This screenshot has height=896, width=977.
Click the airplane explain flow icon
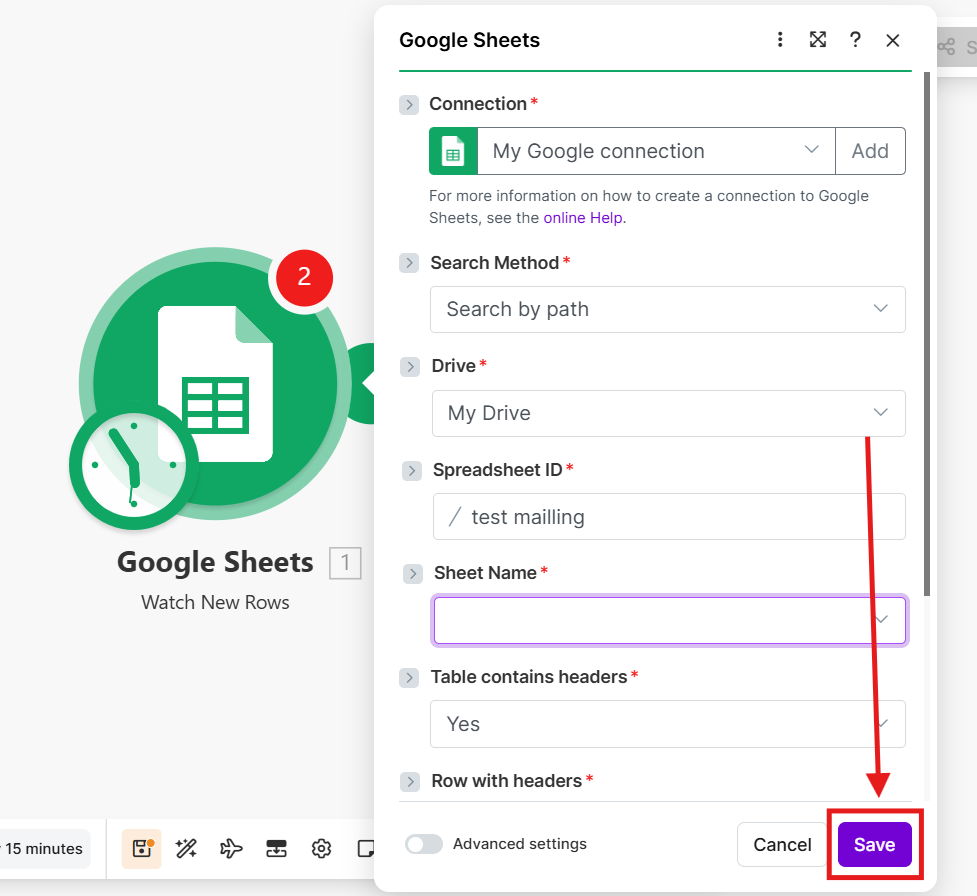(x=231, y=849)
